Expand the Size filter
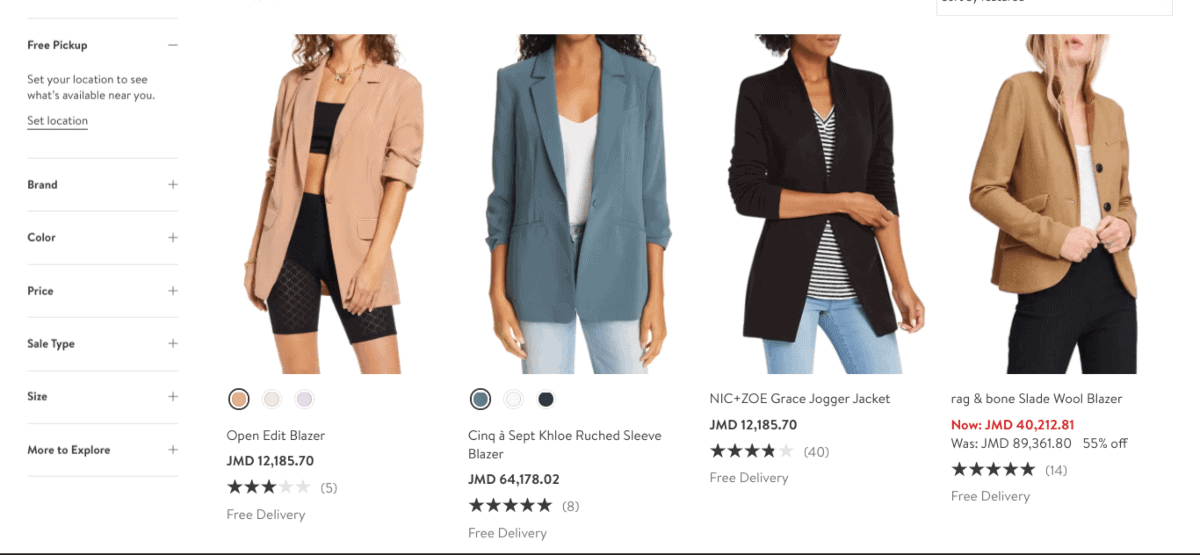This screenshot has width=1200, height=555. [173, 397]
